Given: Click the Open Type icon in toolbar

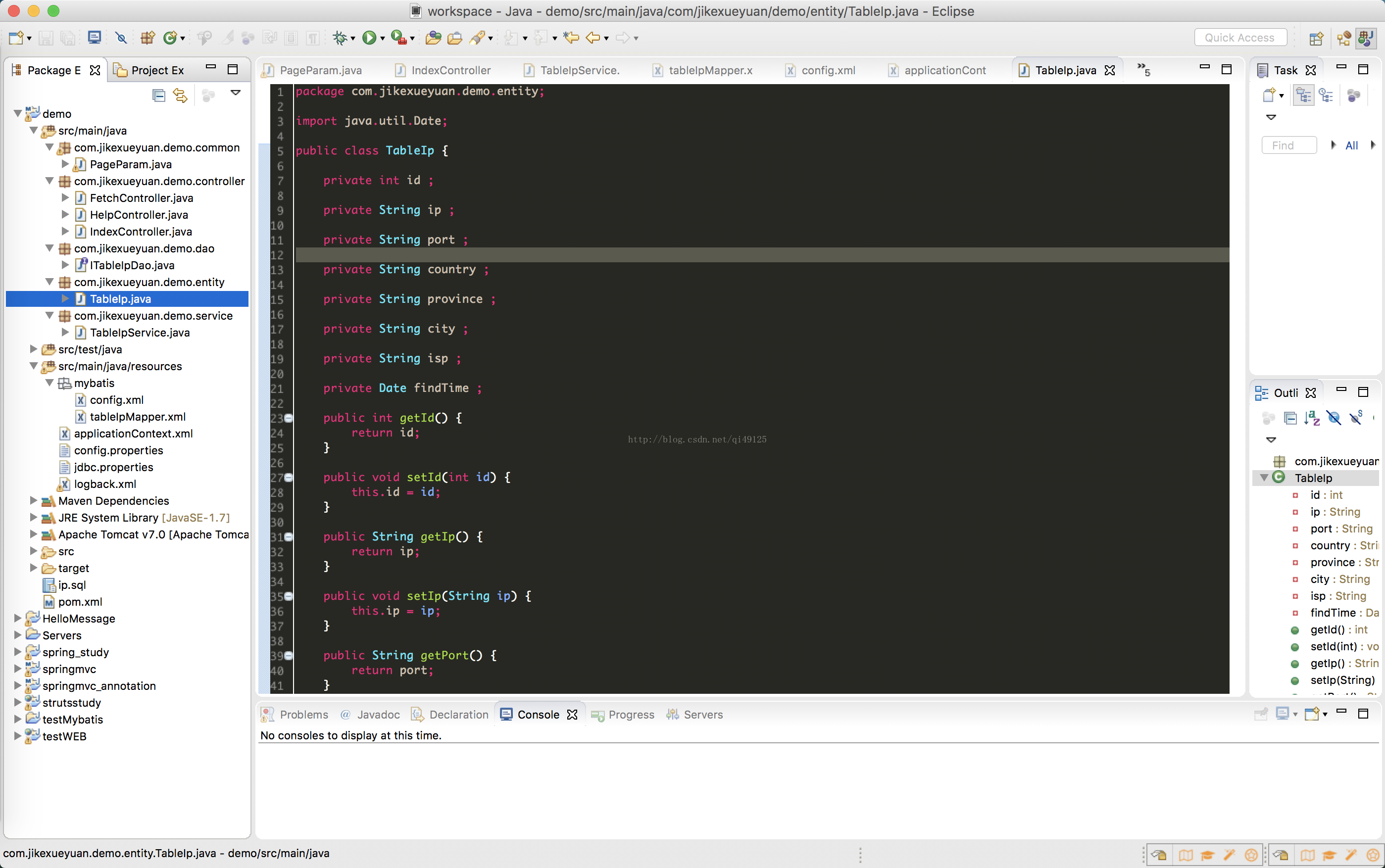Looking at the screenshot, I should 434,38.
